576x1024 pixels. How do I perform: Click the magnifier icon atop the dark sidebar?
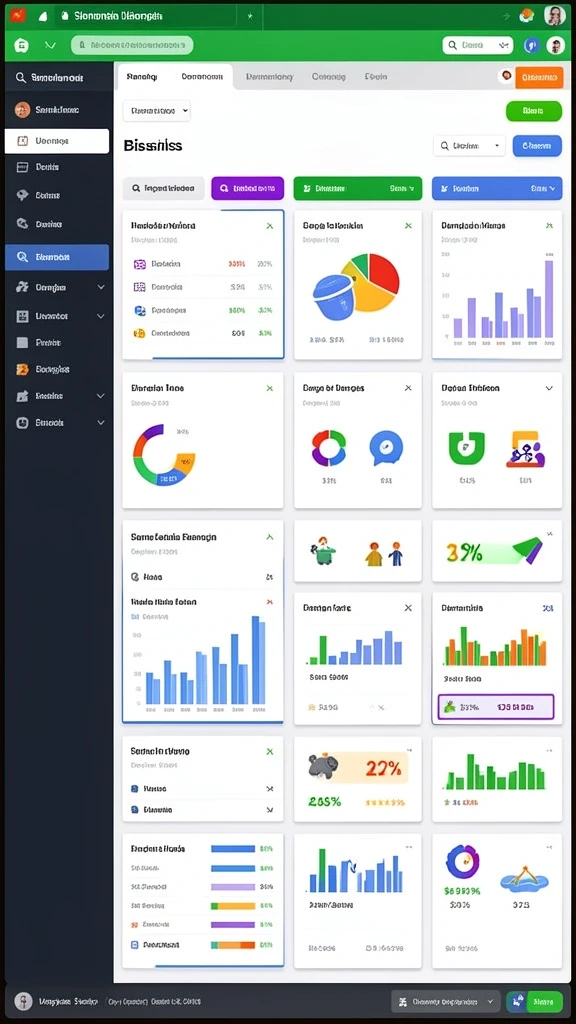21,78
